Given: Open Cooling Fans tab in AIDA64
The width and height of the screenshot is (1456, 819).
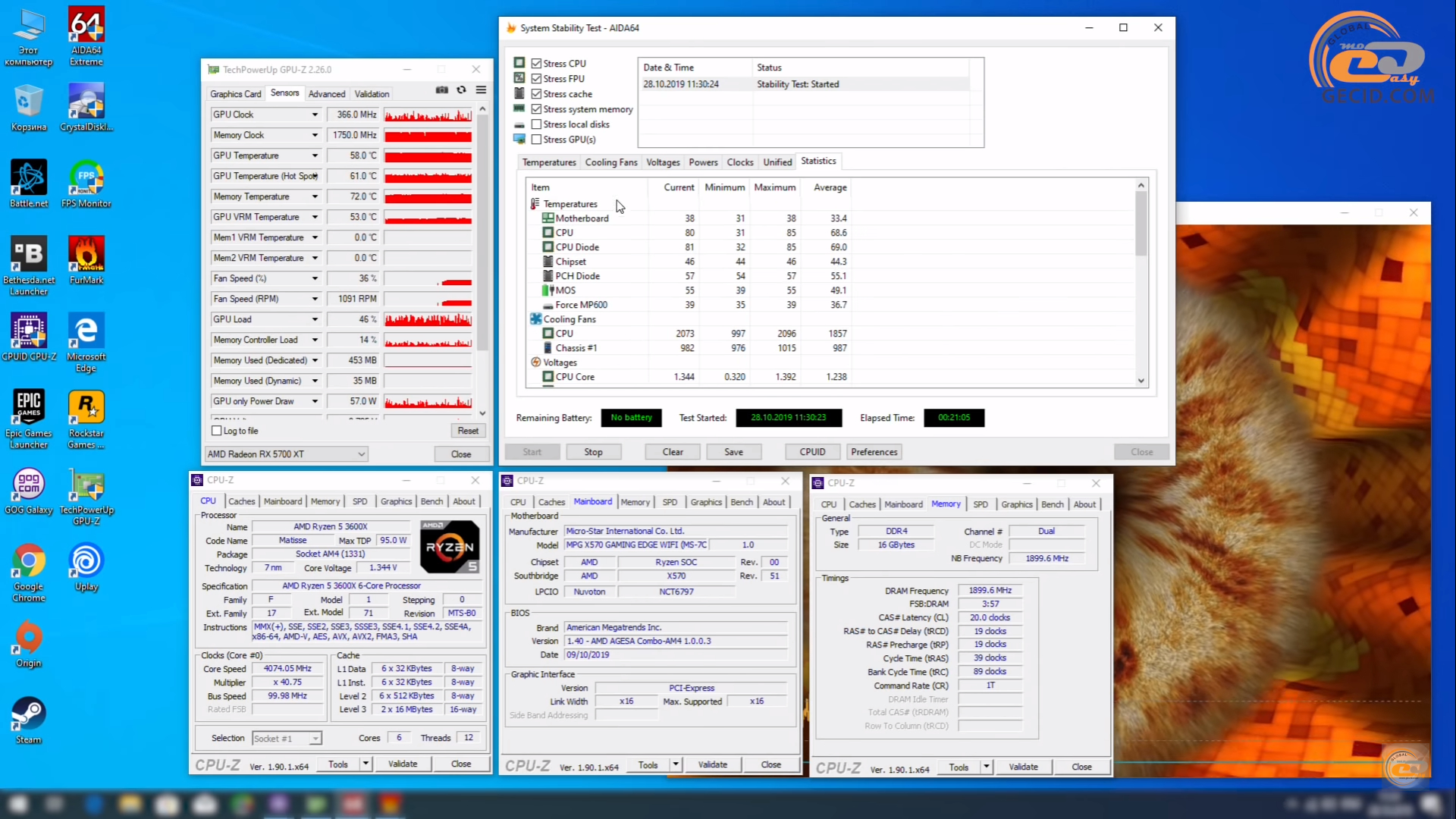Looking at the screenshot, I should 611,162.
